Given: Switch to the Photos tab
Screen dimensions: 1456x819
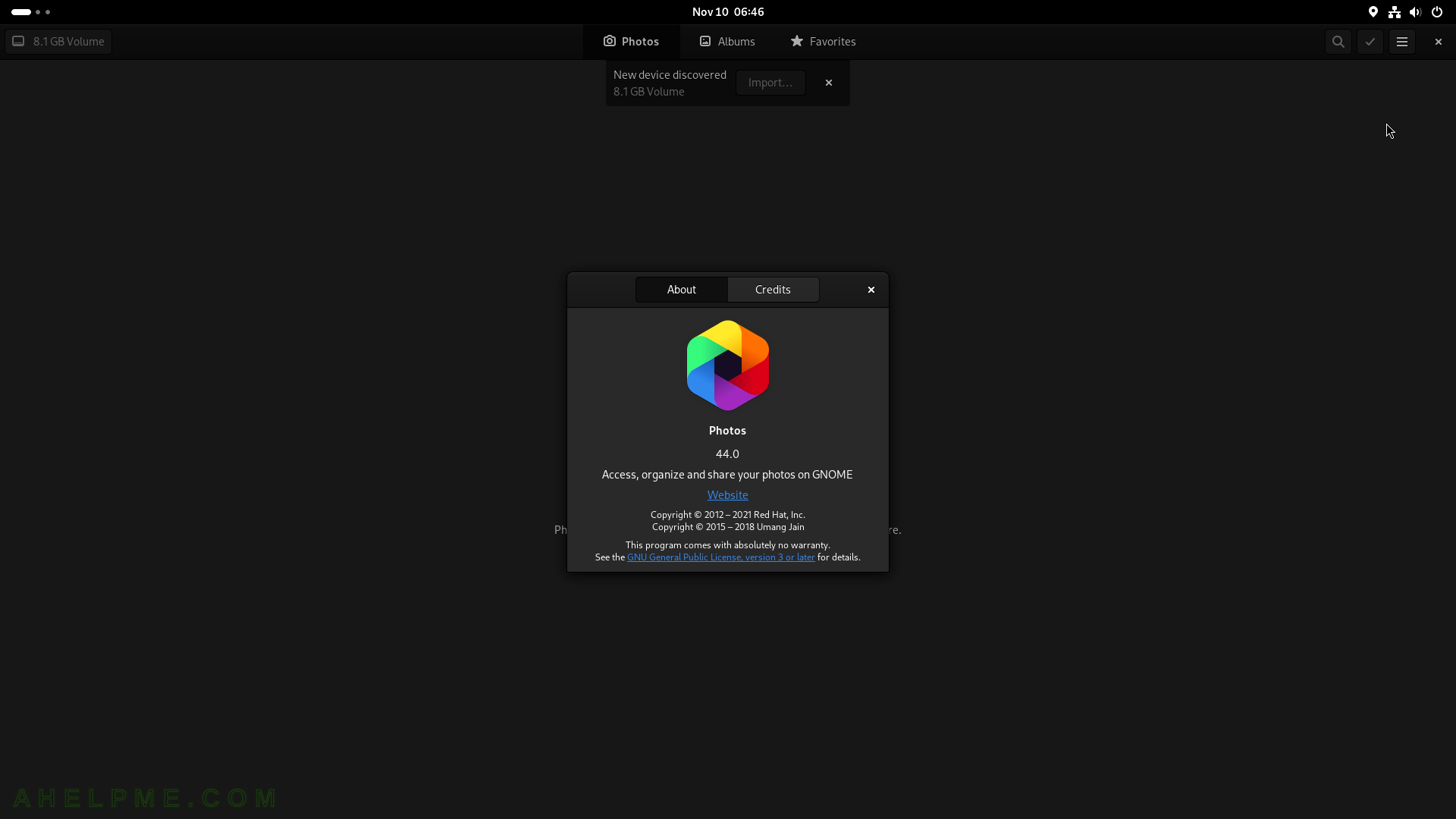Looking at the screenshot, I should coord(631,42).
